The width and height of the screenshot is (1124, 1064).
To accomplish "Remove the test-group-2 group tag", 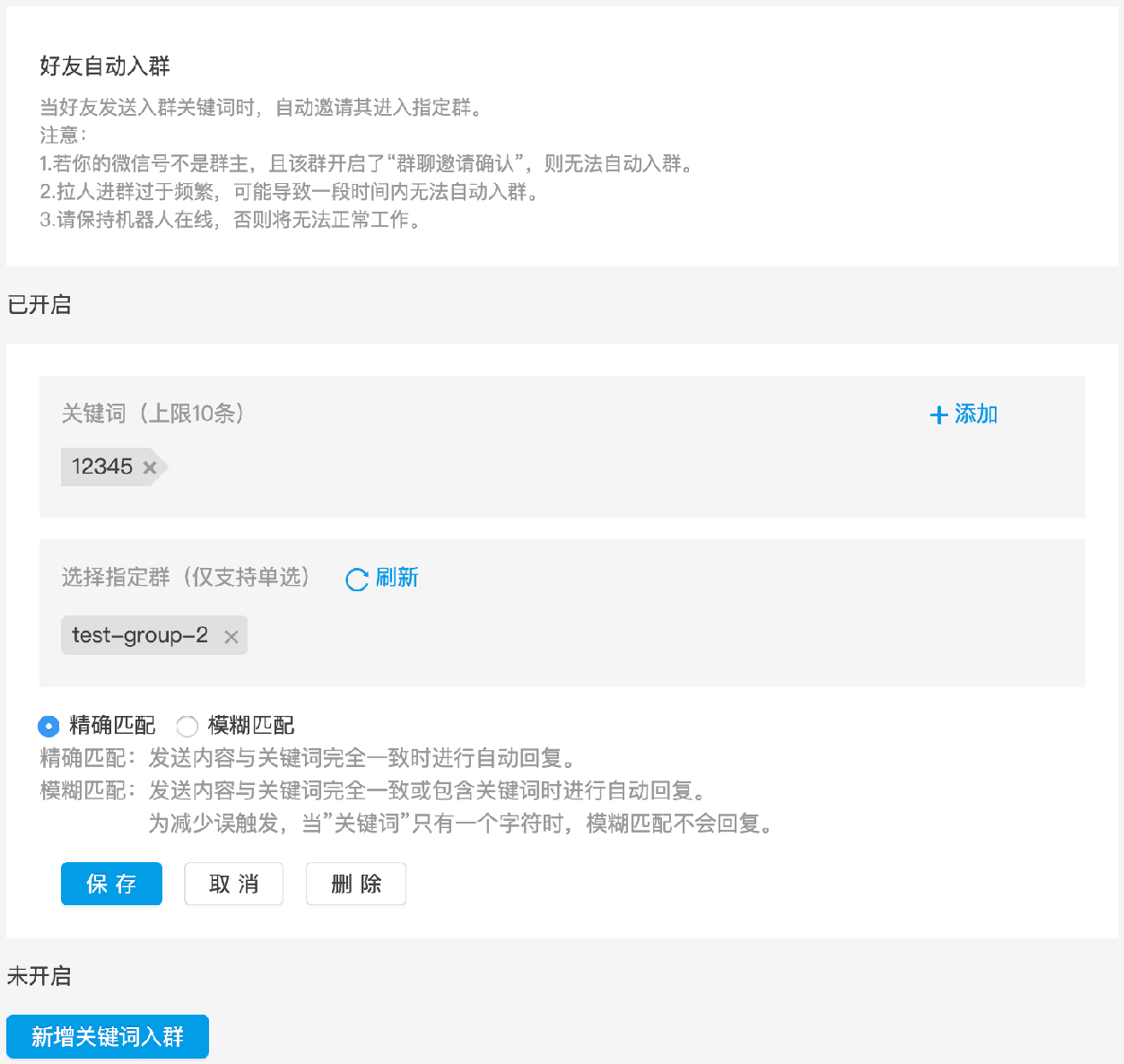I will 231,637.
